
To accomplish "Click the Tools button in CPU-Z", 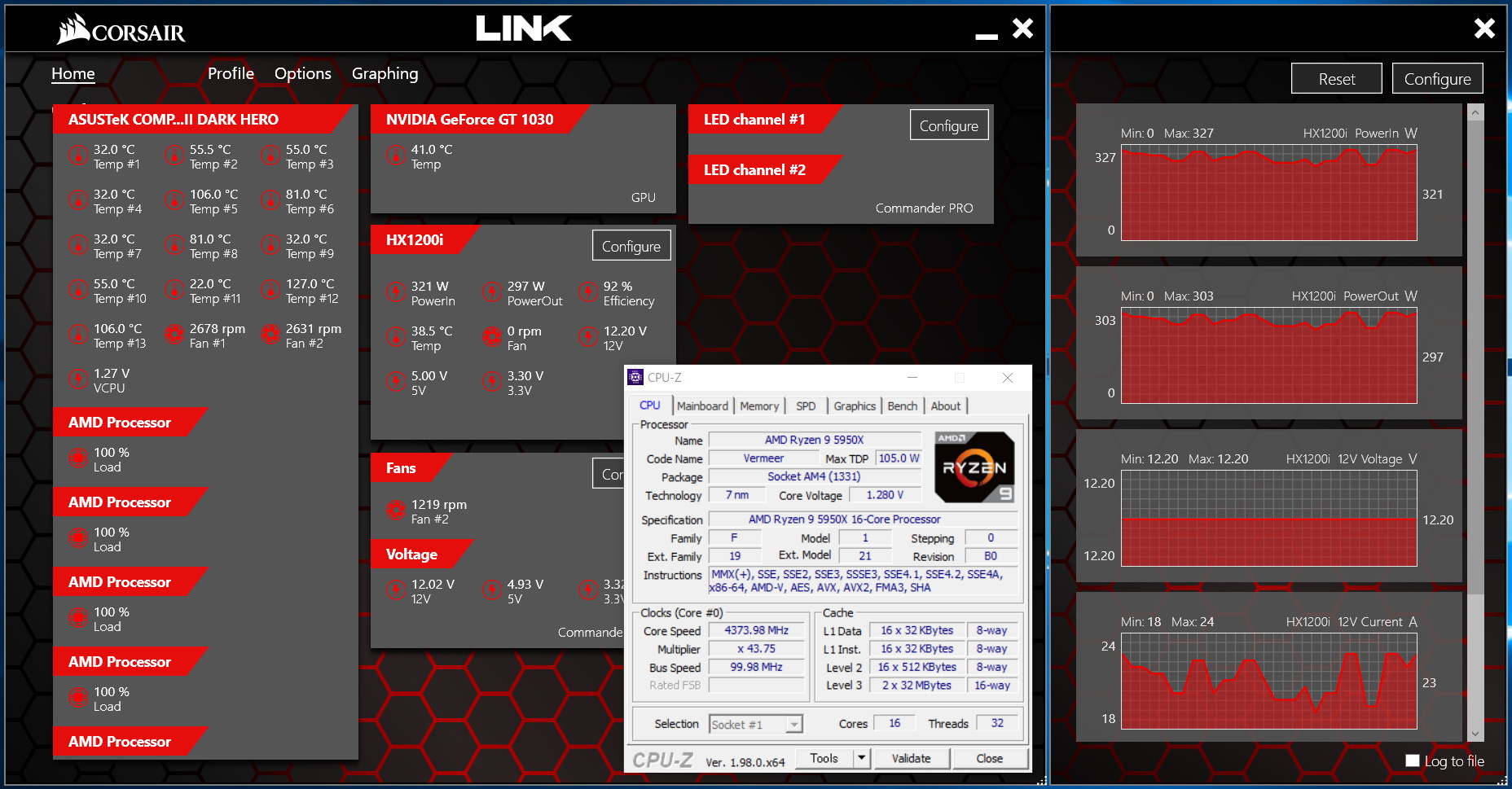I will (824, 758).
